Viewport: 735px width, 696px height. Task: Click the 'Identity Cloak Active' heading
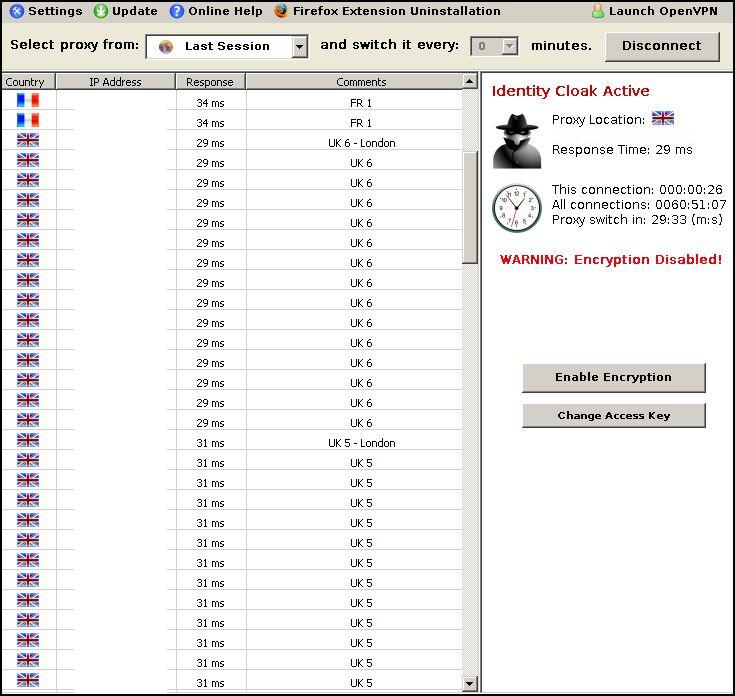click(x=570, y=91)
